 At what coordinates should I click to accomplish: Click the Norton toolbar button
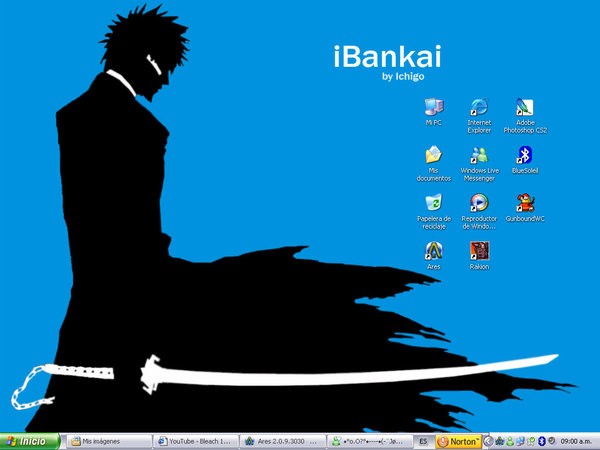pyautogui.click(x=459, y=441)
